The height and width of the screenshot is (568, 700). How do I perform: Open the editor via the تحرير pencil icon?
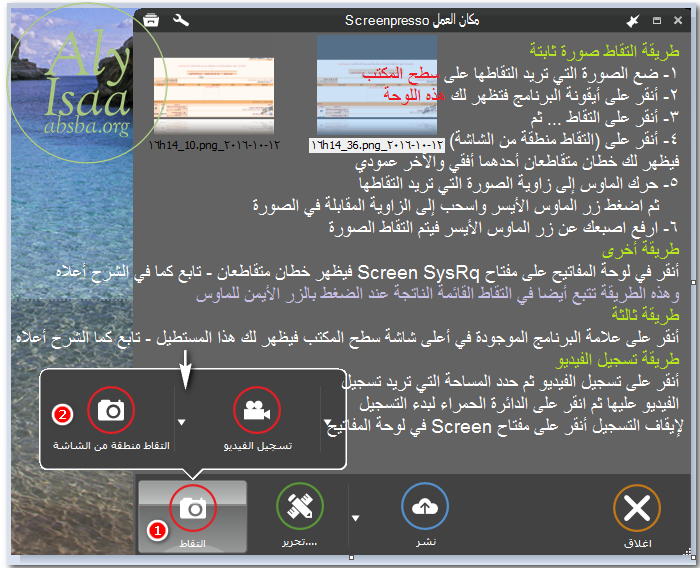tap(299, 507)
